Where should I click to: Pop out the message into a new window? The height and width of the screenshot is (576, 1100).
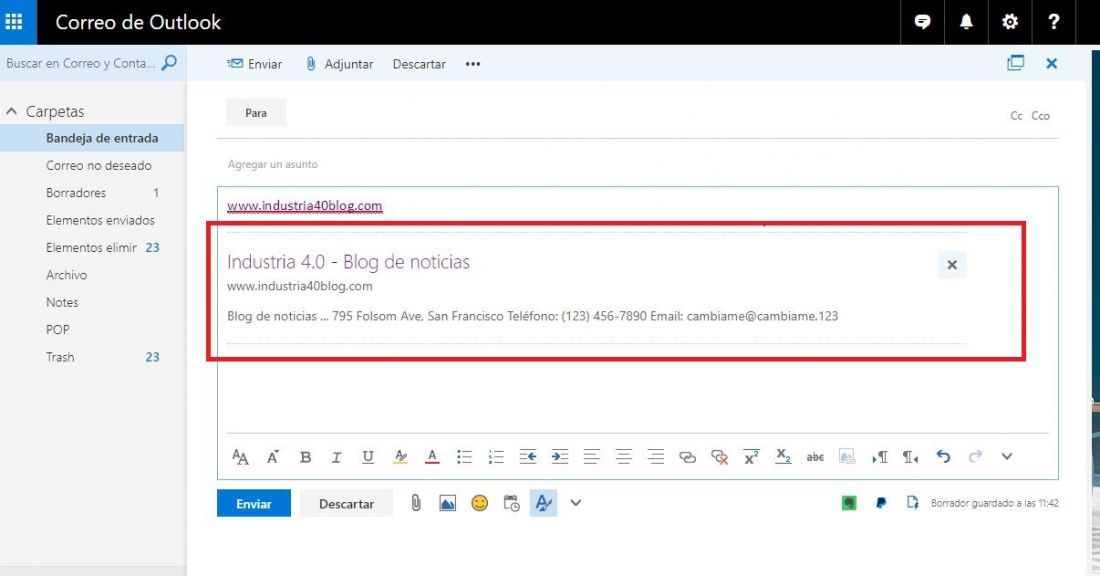[1015, 63]
